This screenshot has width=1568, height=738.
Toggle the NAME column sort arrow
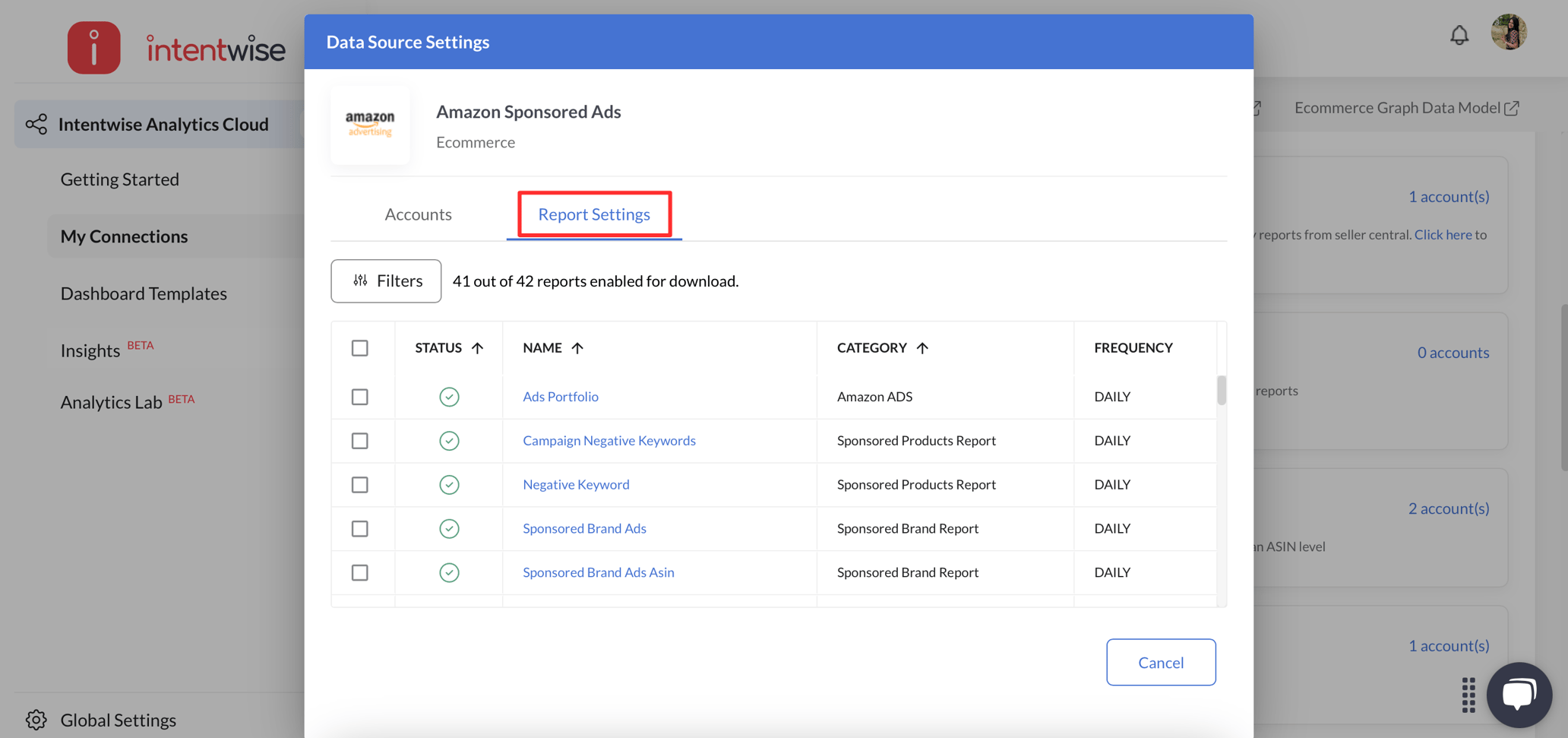[x=577, y=347]
